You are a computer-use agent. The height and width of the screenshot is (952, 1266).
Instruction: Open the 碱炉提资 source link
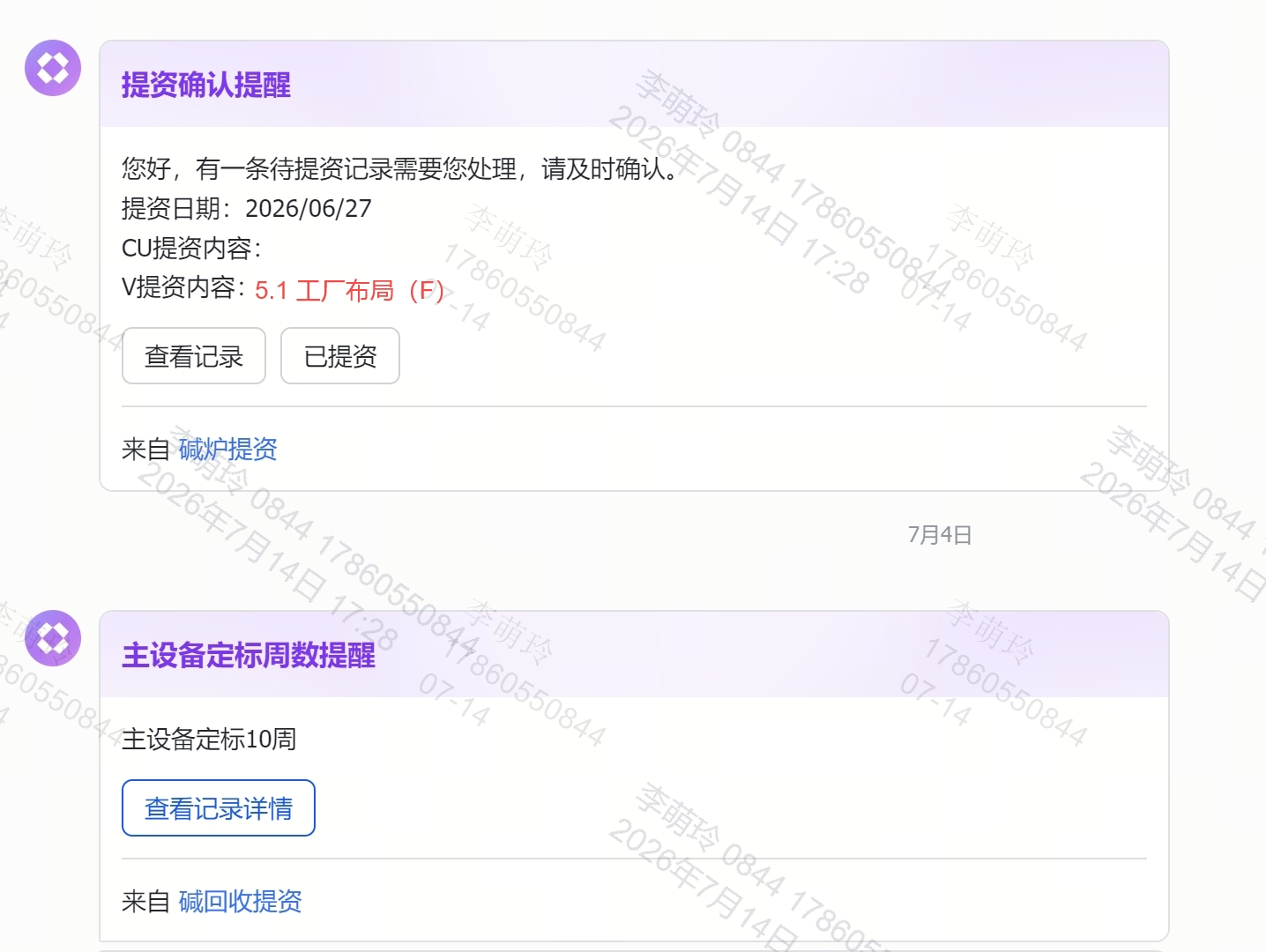[x=228, y=450]
